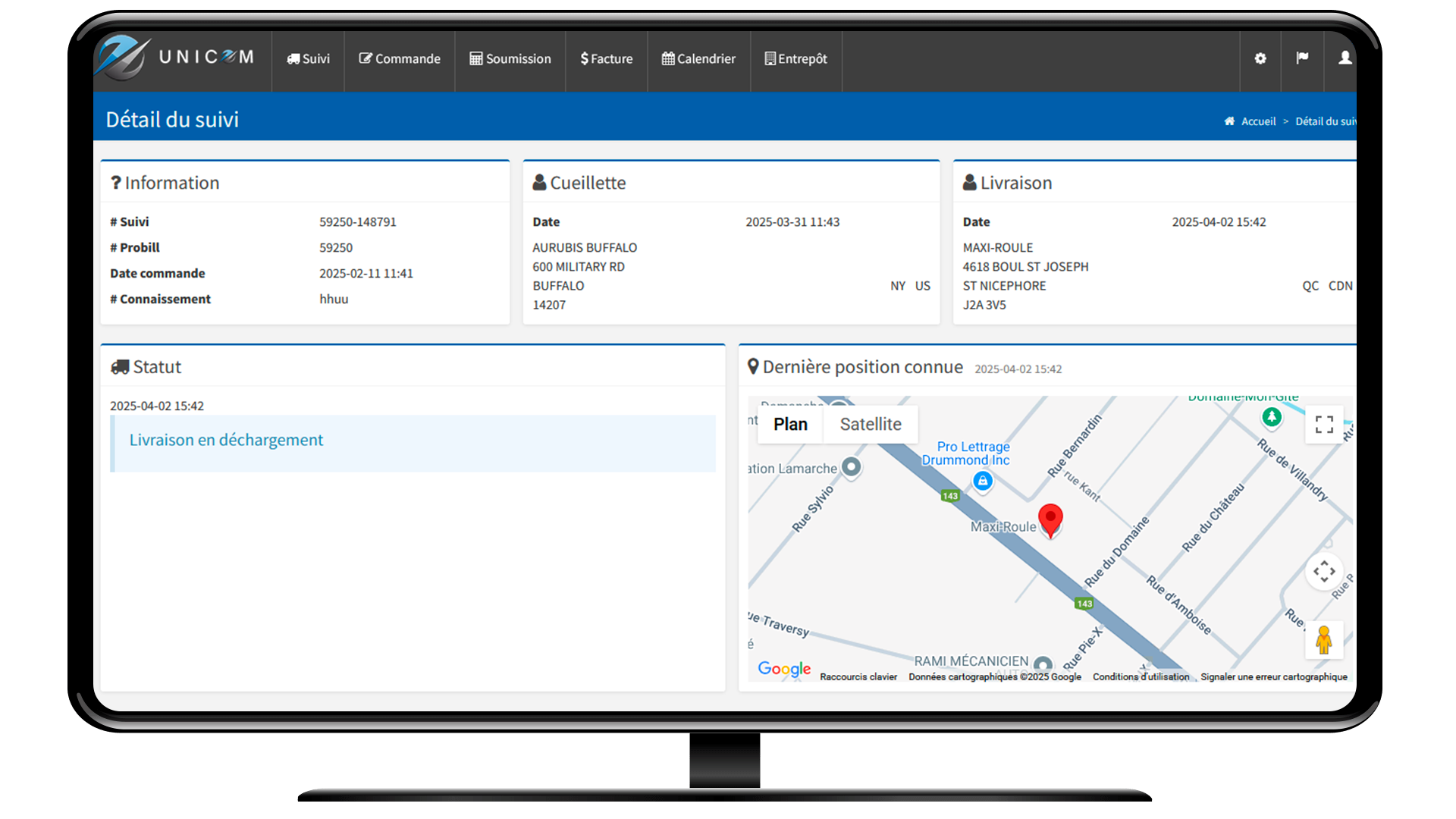Click the Information panel heading
The width and height of the screenshot is (1456, 819).
tap(165, 183)
